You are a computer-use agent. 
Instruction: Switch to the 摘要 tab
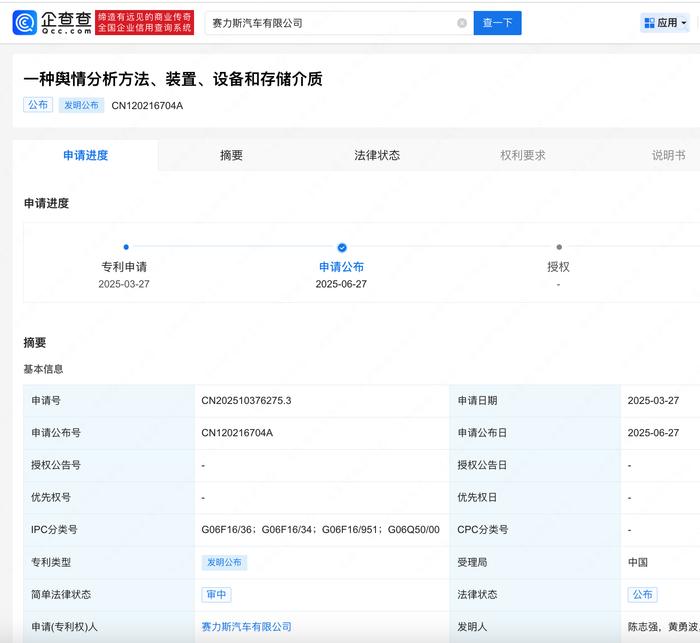point(231,155)
